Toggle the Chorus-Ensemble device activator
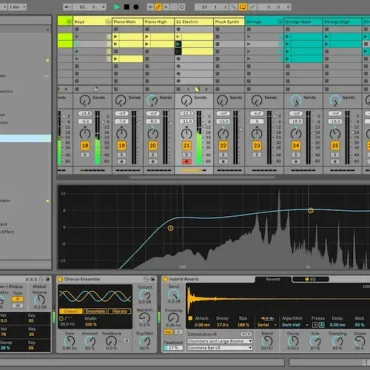The width and height of the screenshot is (370, 370). [60, 279]
